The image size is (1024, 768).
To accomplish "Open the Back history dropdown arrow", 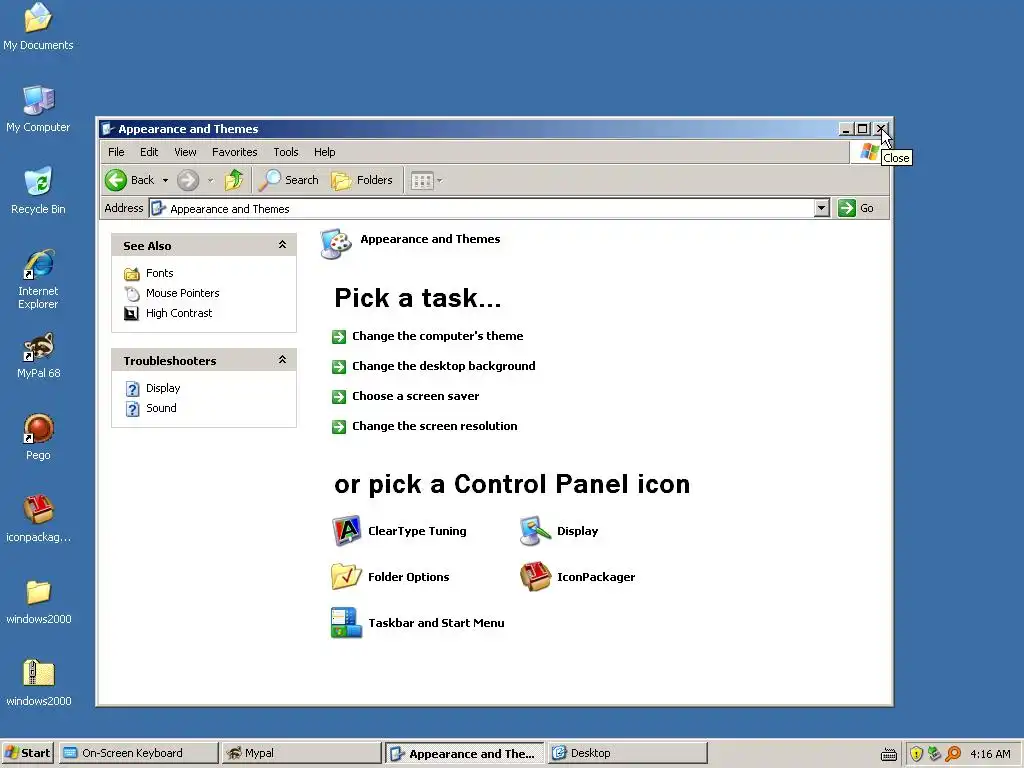I will coord(165,180).
